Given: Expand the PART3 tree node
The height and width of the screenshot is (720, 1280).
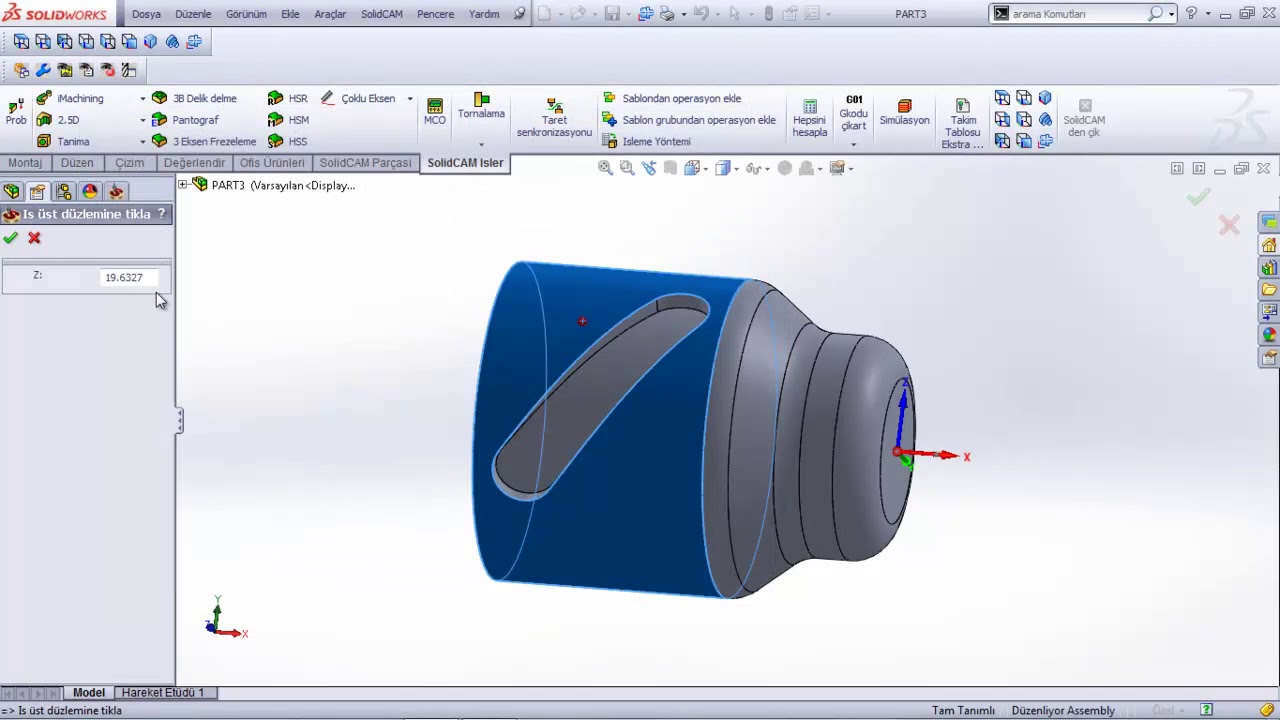Looking at the screenshot, I should tap(183, 185).
